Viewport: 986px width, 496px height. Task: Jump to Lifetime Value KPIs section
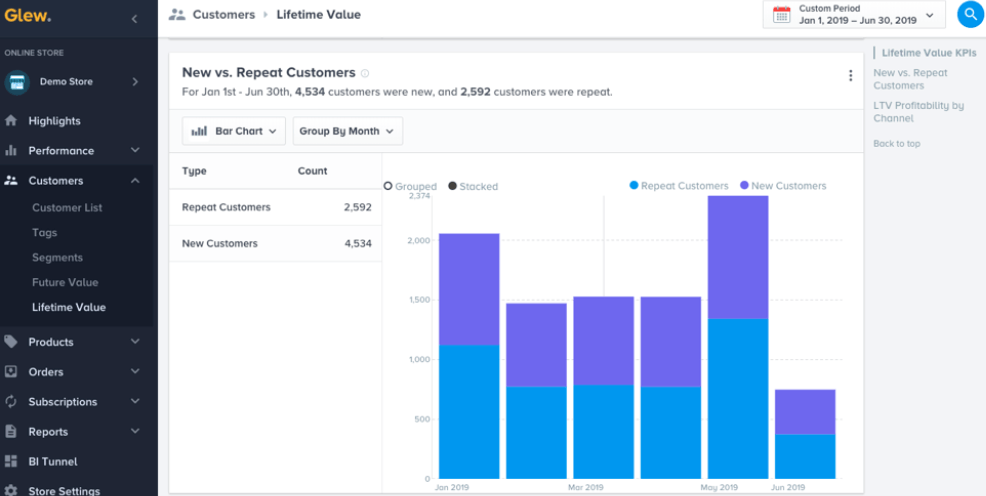coord(929,53)
